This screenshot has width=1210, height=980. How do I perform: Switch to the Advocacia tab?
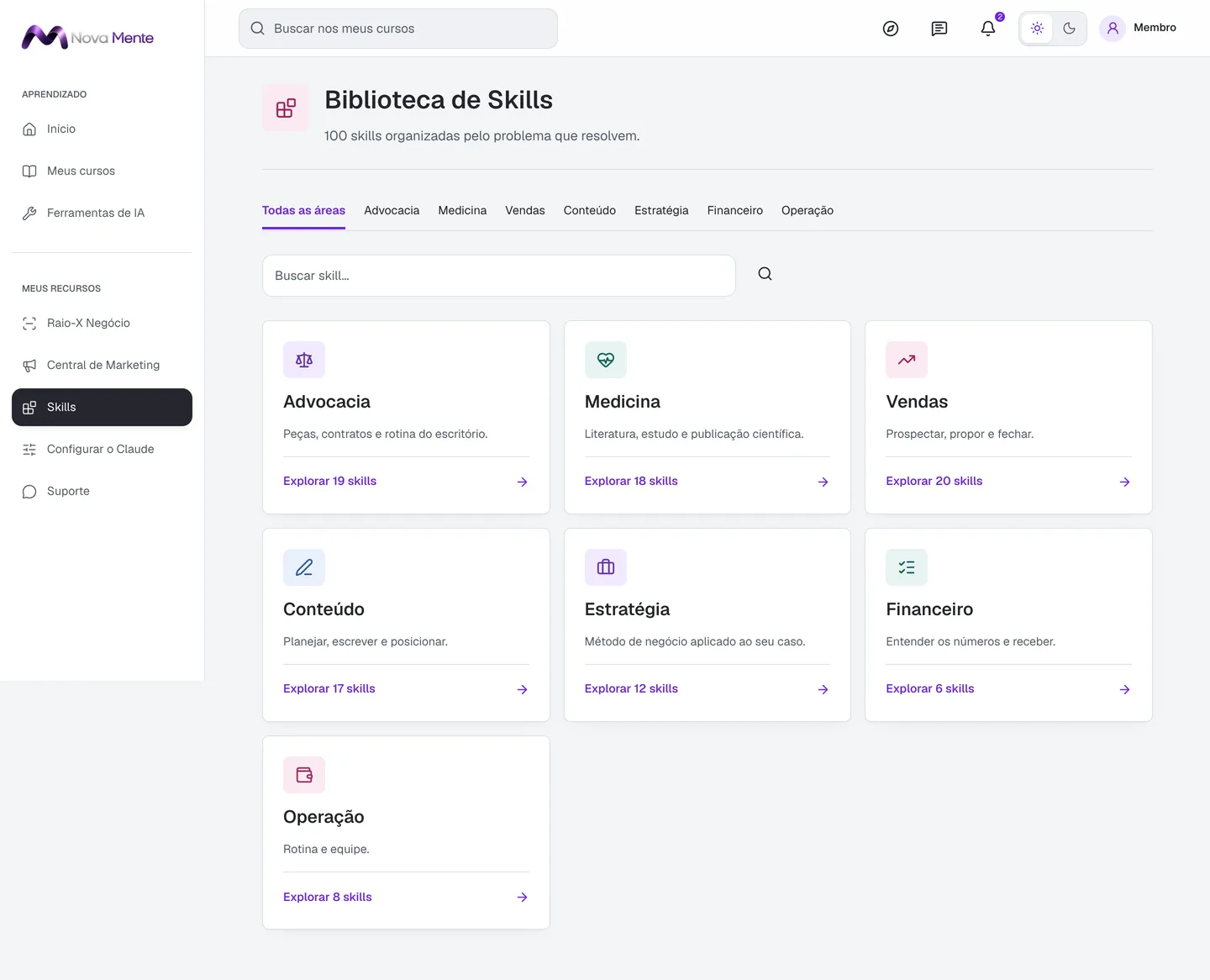[392, 210]
